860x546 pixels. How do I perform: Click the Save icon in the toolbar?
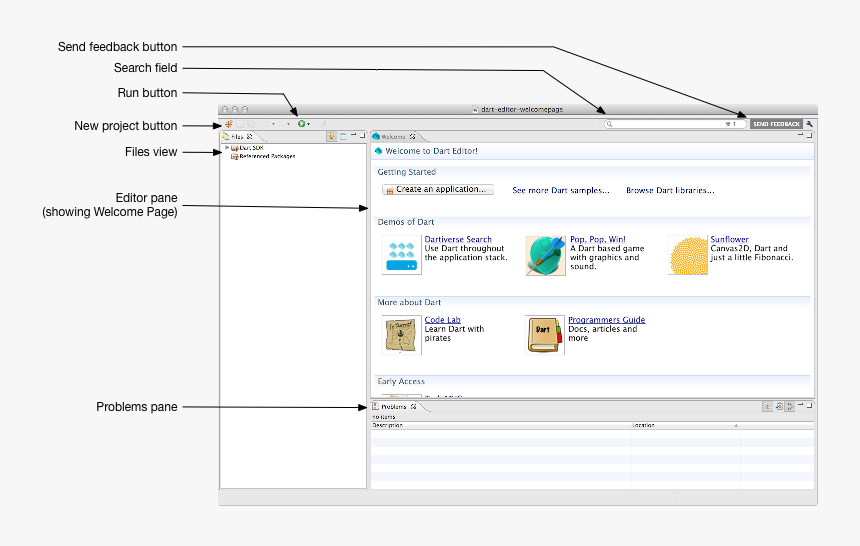point(240,124)
